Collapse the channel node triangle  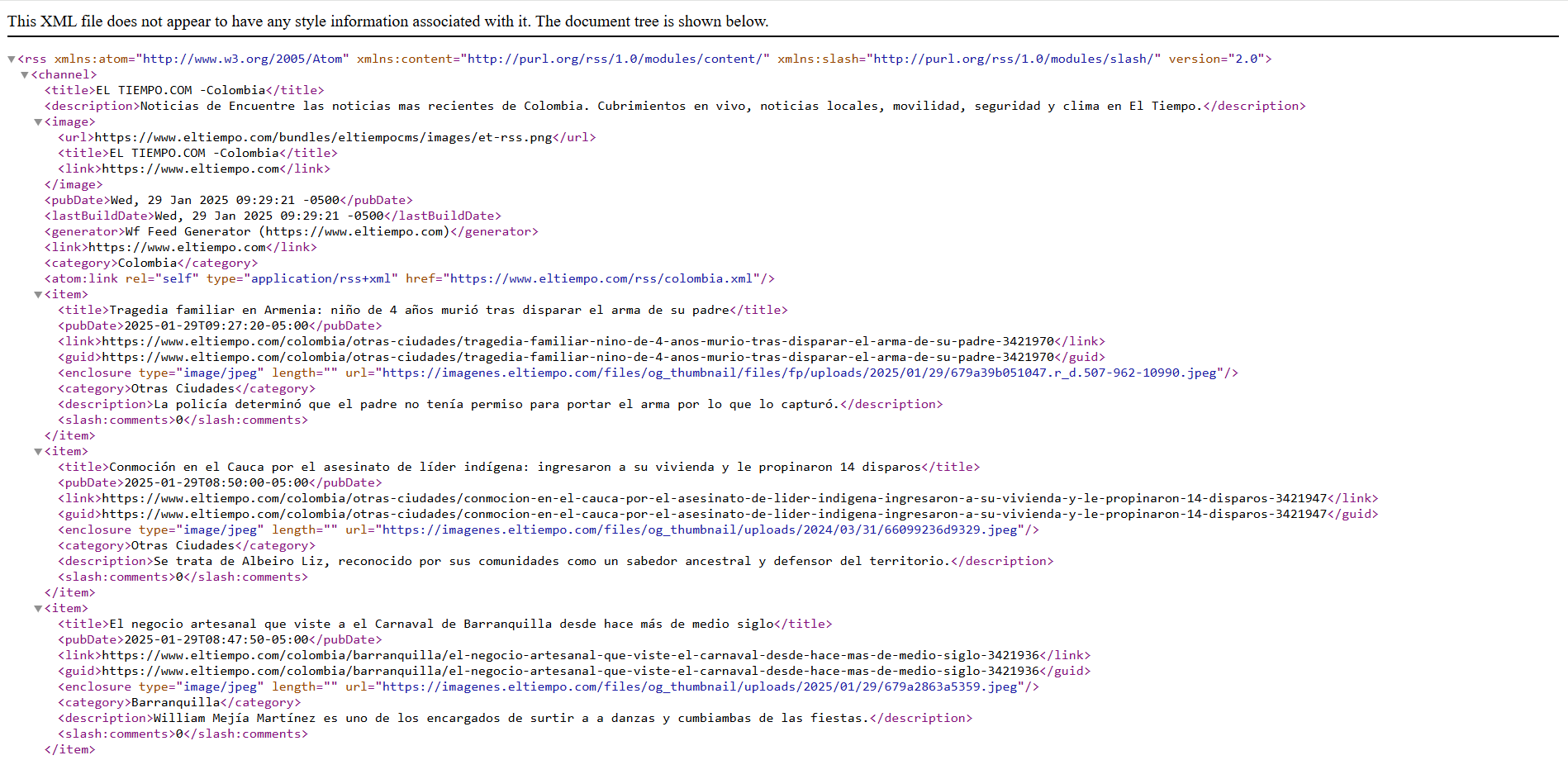click(x=25, y=75)
